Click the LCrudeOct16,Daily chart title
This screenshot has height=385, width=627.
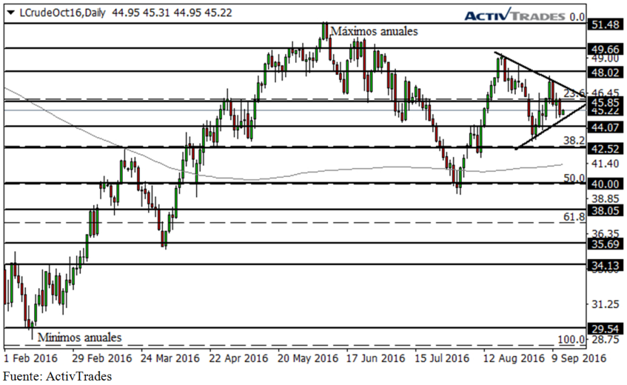62,13
